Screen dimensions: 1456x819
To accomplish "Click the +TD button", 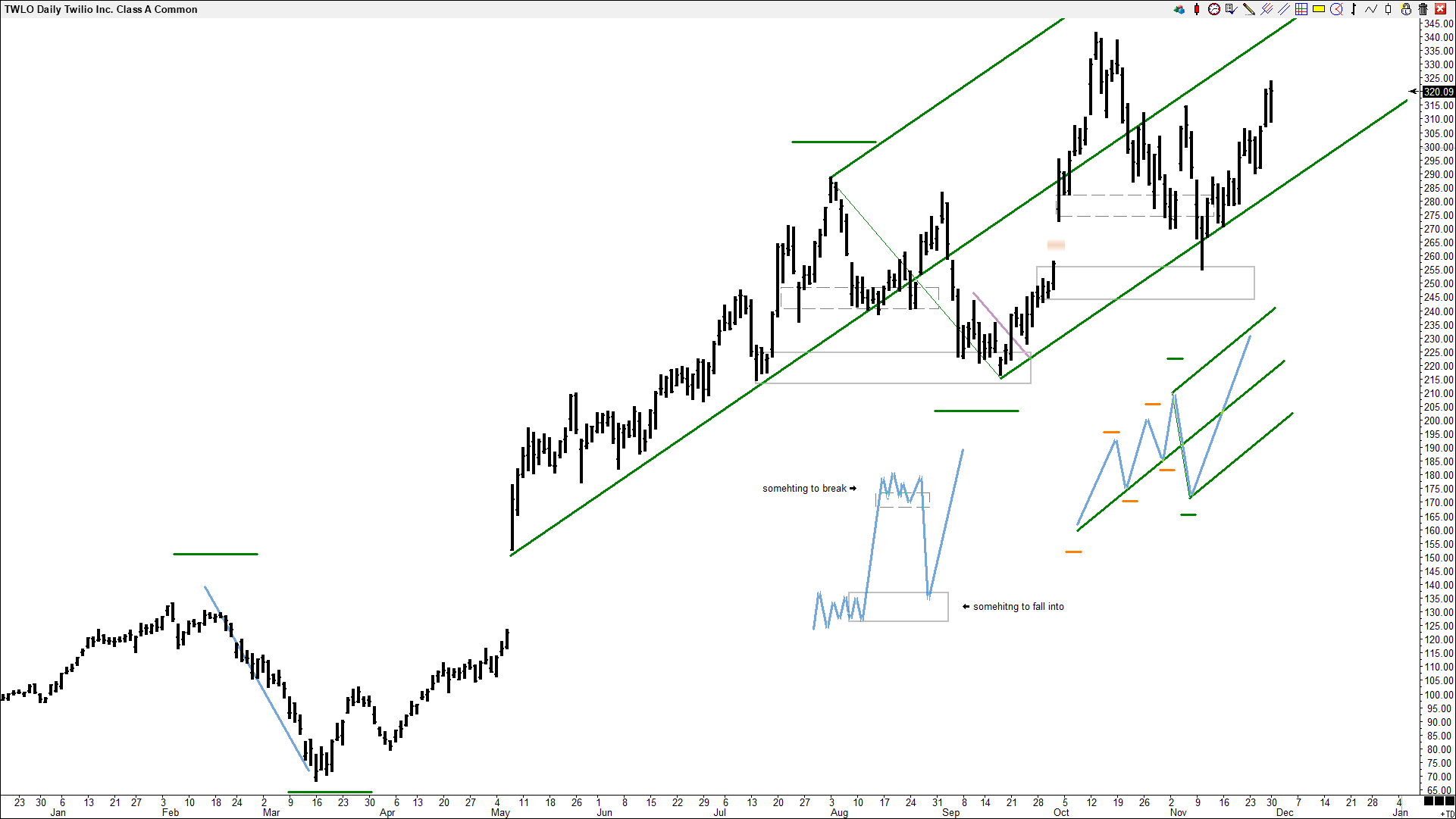I will click(x=1446, y=814).
